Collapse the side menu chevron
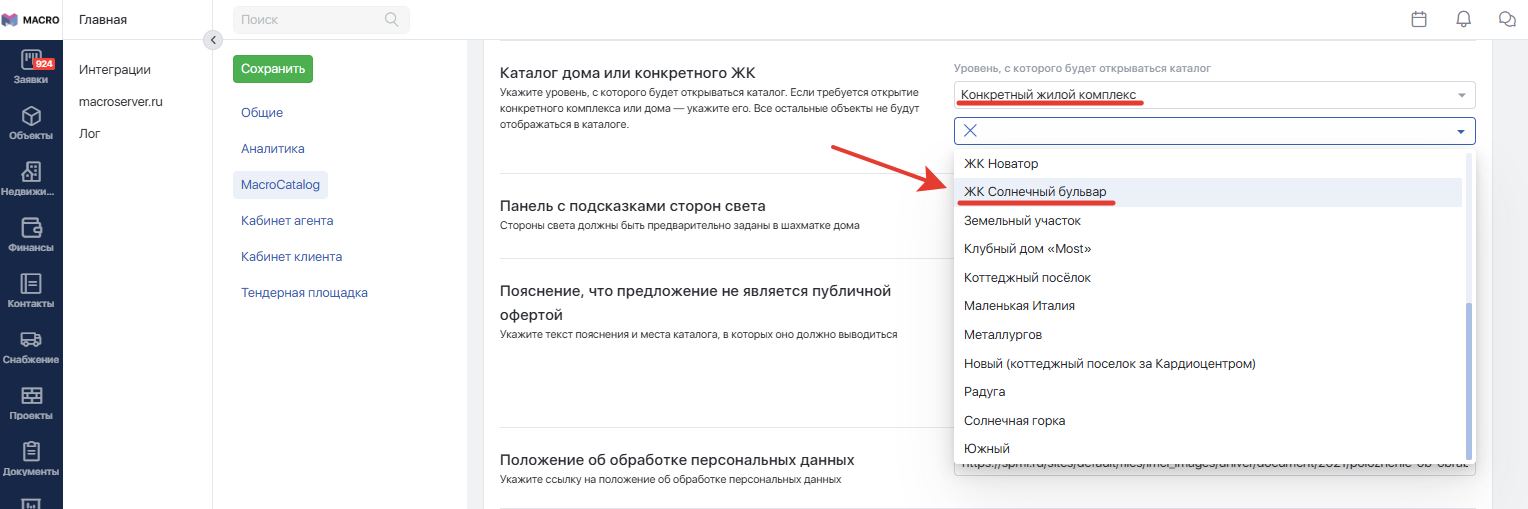Image resolution: width=1528 pixels, height=509 pixels. point(212,39)
